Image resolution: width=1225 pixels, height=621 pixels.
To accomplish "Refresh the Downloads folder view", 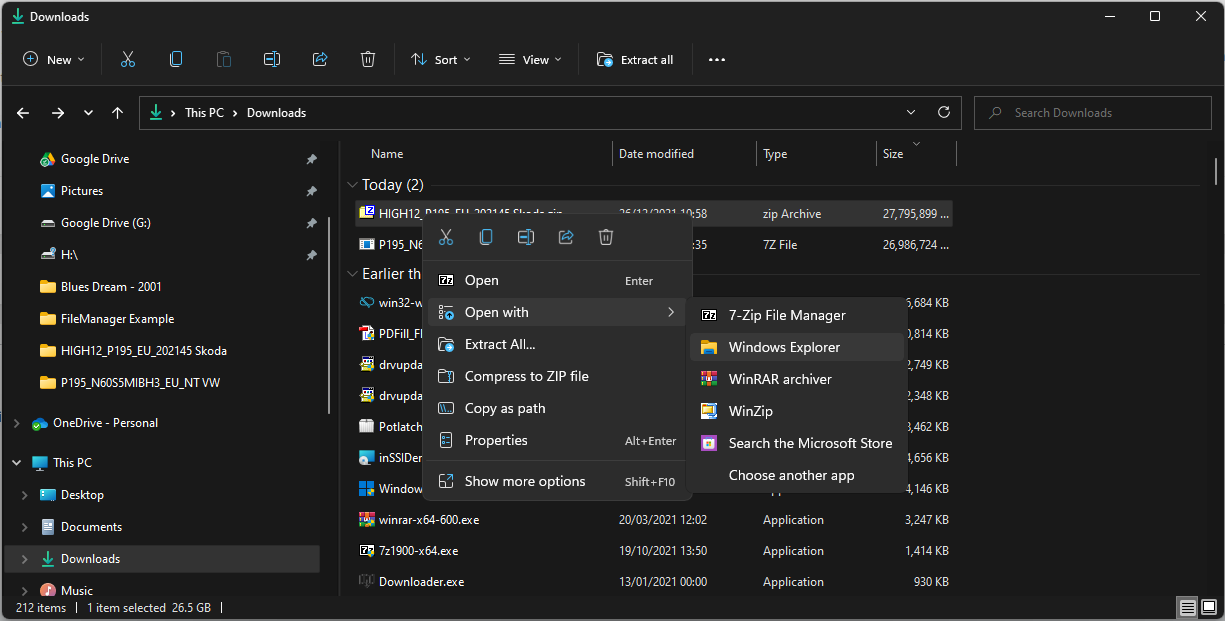I will [x=943, y=113].
